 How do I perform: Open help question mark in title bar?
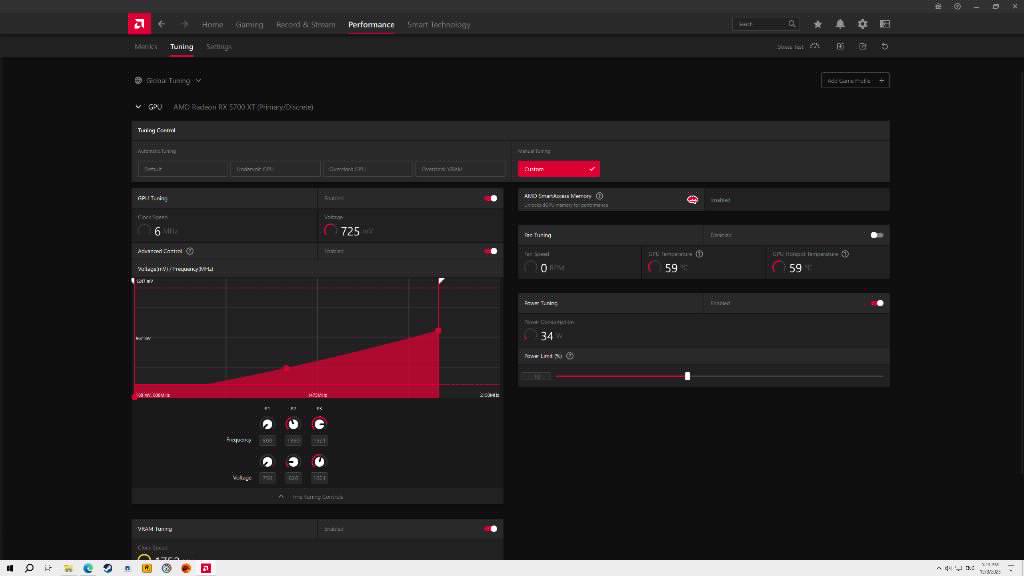coord(957,6)
